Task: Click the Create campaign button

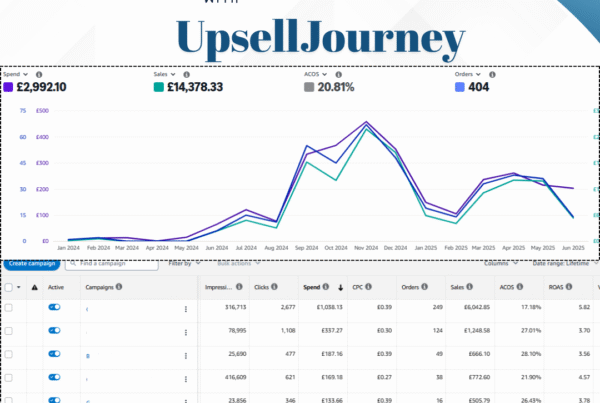Action: coord(32,264)
